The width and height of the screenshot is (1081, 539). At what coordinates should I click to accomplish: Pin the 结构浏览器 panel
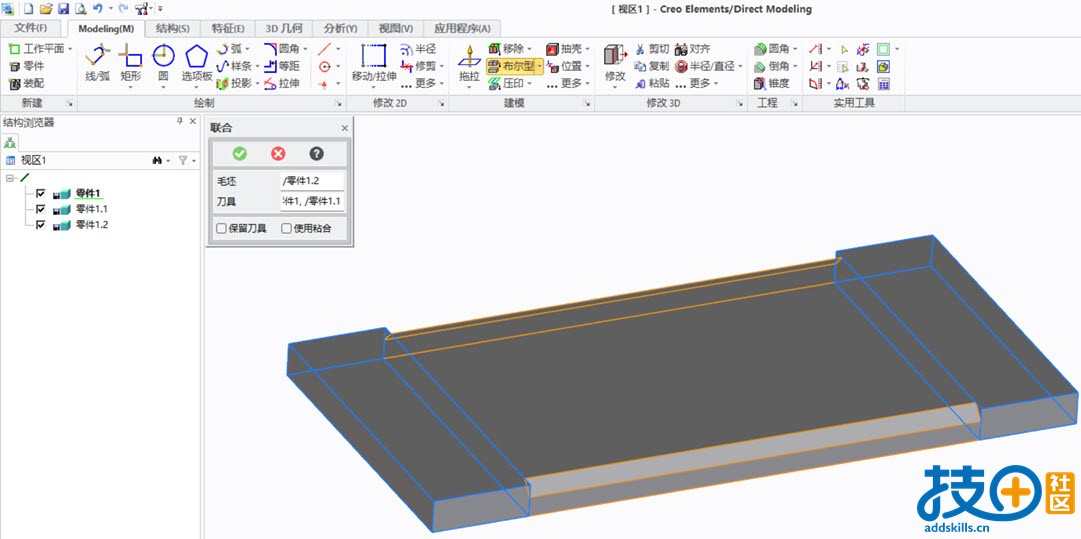180,121
